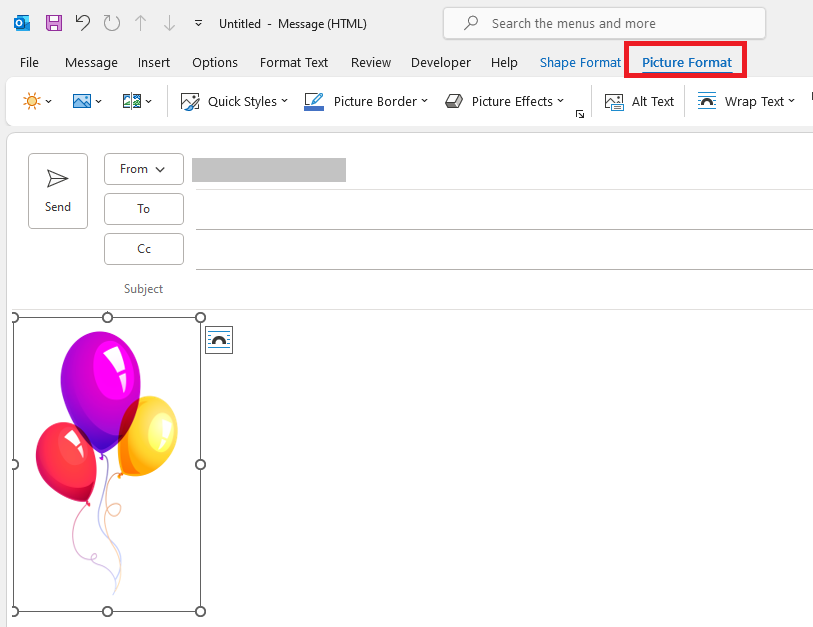
Task: Expand the Picture Border dropdown arrow
Action: click(x=425, y=101)
